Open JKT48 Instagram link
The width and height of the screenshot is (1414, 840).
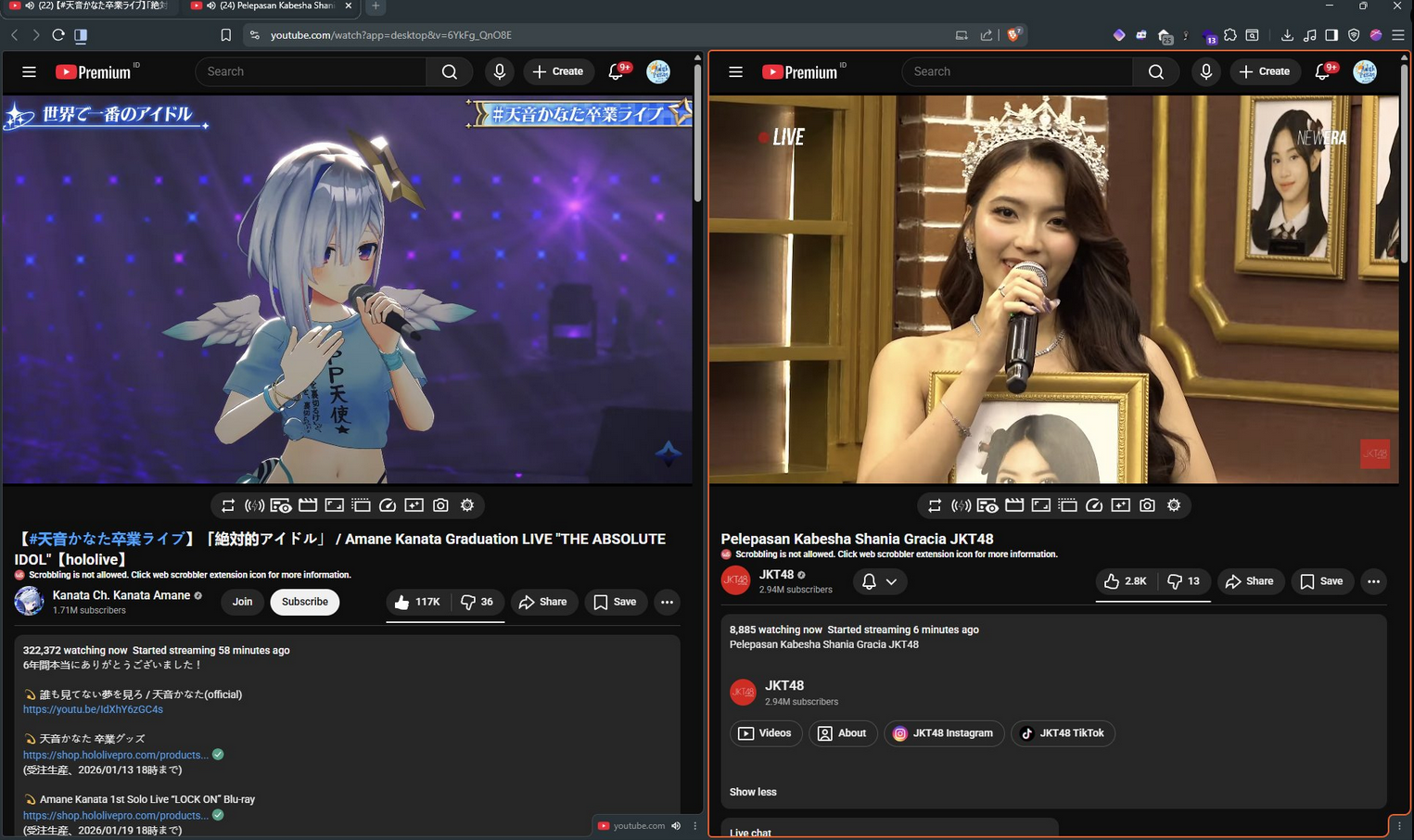coord(944,733)
